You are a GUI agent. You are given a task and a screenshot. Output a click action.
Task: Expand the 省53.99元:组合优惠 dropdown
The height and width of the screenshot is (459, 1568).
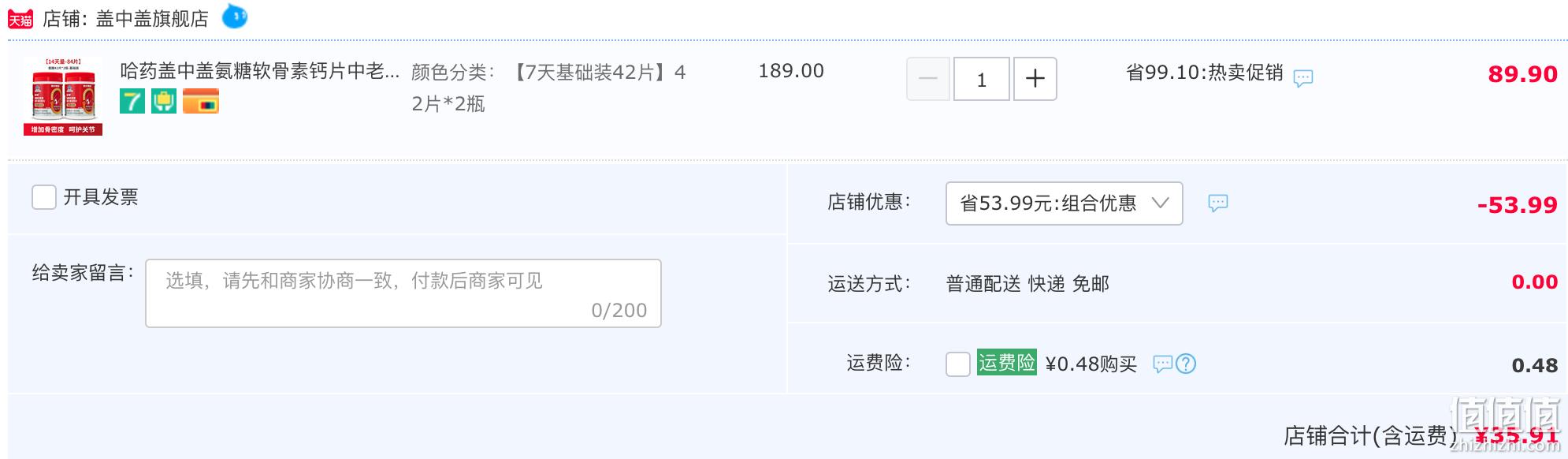(1064, 203)
